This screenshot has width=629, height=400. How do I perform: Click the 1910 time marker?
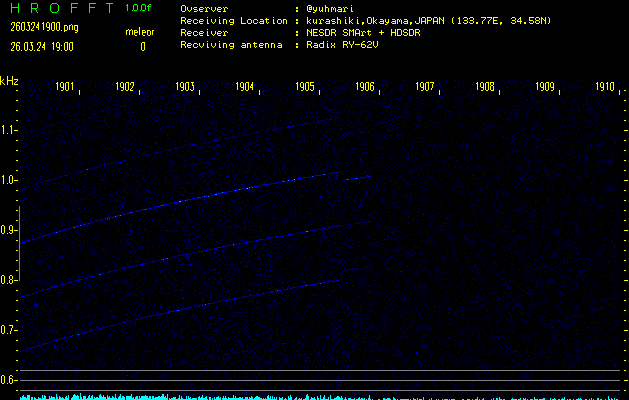[604, 87]
